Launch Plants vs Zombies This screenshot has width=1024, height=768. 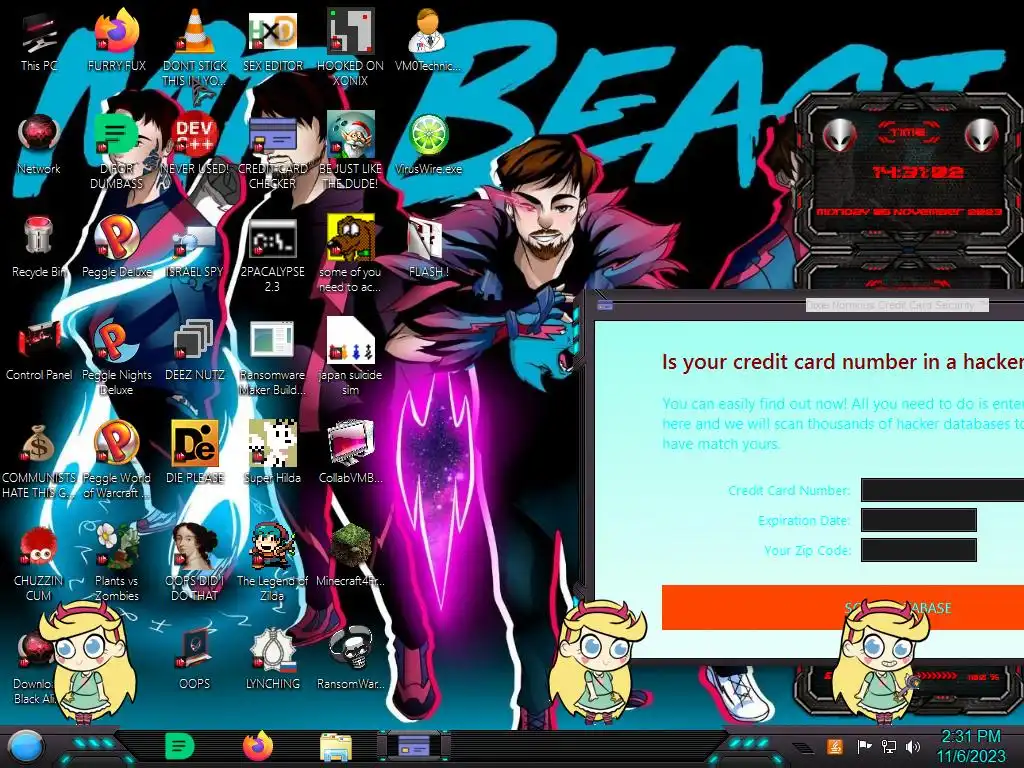[x=117, y=564]
